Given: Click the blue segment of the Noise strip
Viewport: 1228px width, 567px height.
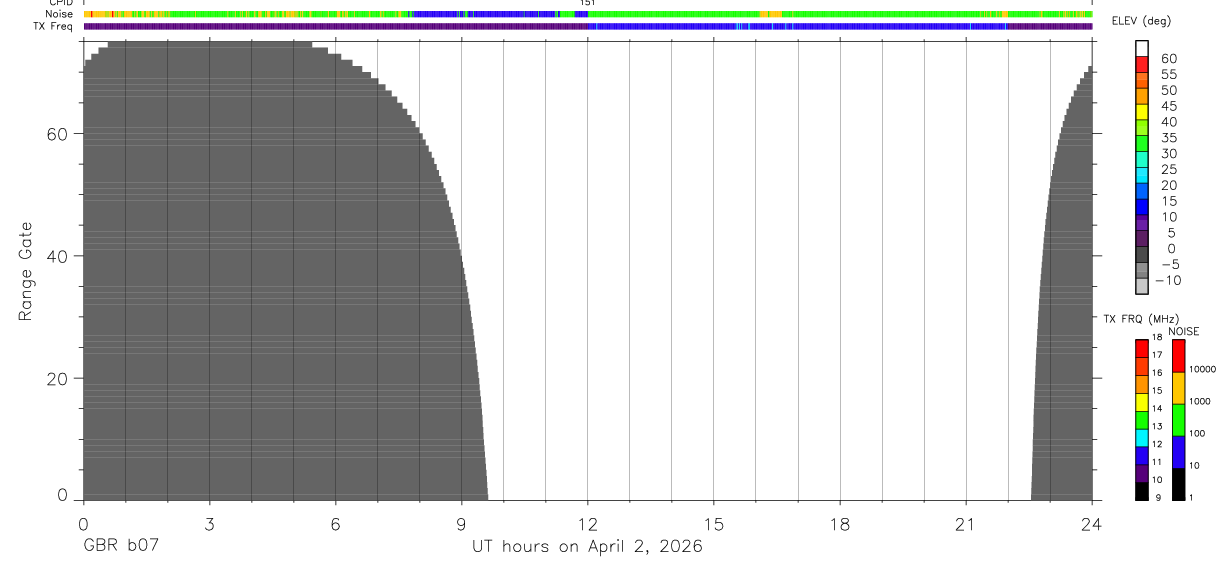Looking at the screenshot, I should coord(485,14).
